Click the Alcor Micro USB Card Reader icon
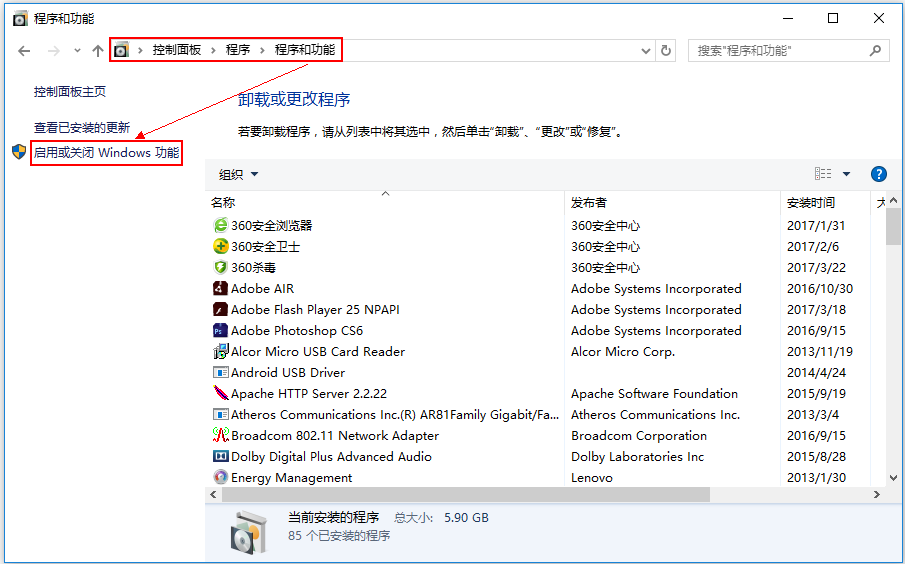The image size is (905, 564). tap(220, 351)
